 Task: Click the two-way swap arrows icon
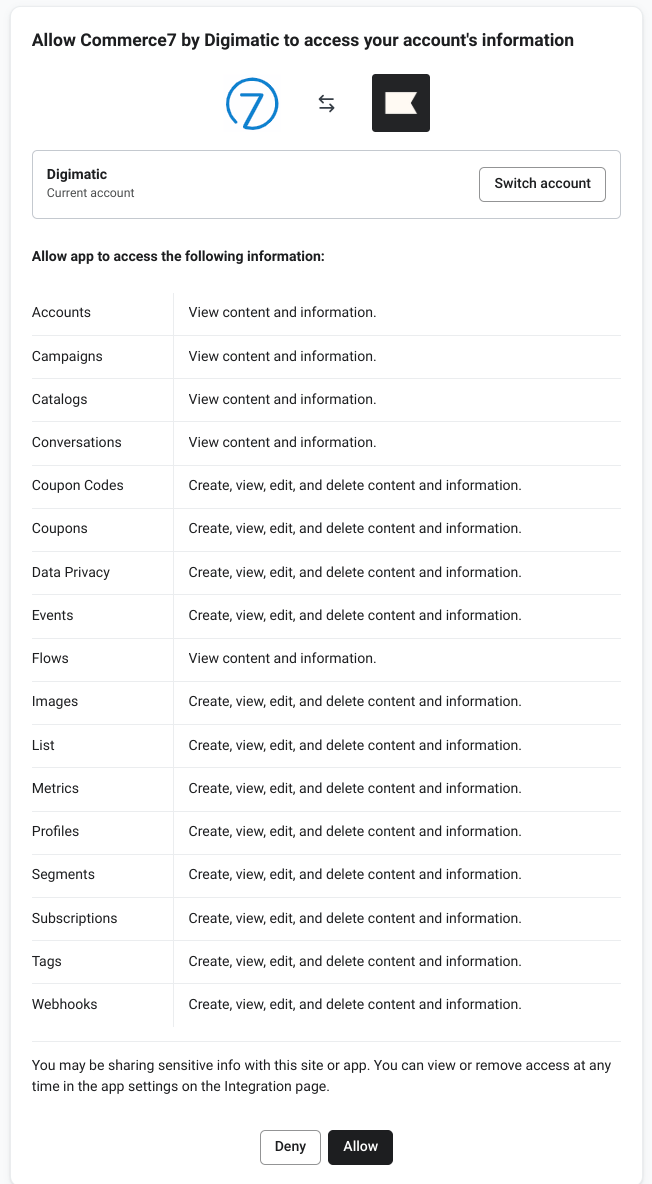click(326, 103)
